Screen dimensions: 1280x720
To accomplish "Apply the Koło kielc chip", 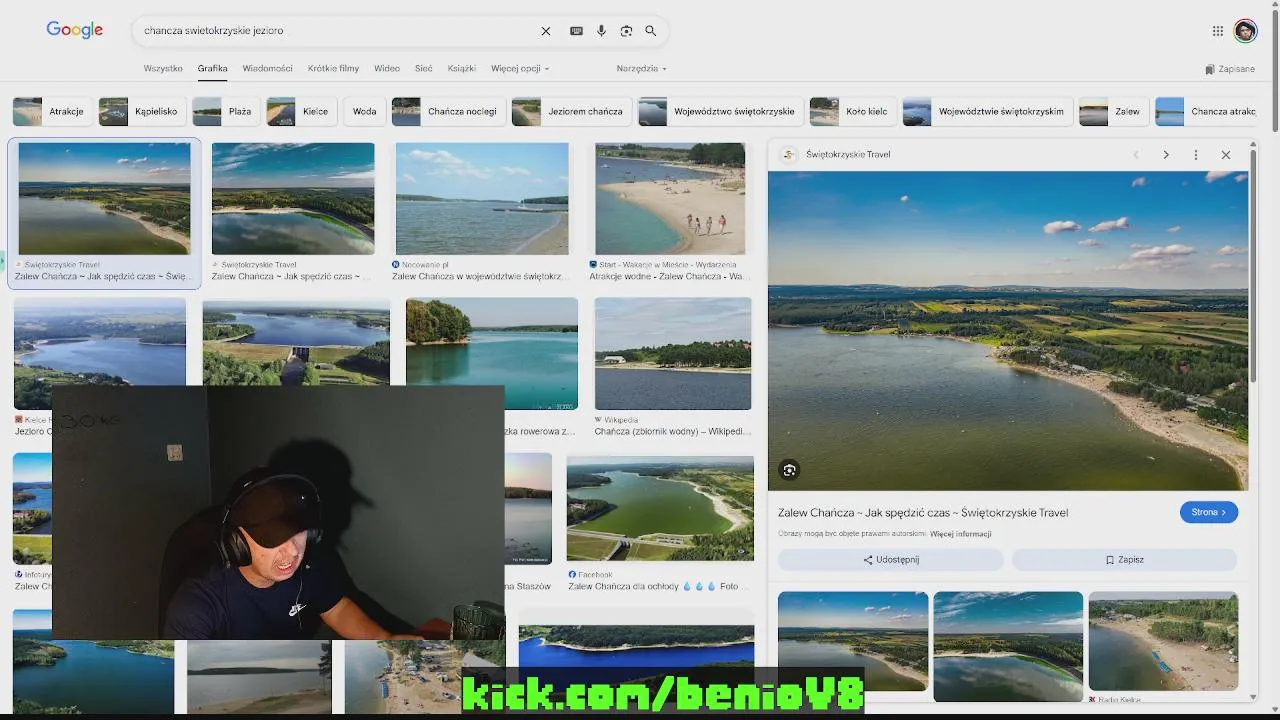I will point(853,111).
